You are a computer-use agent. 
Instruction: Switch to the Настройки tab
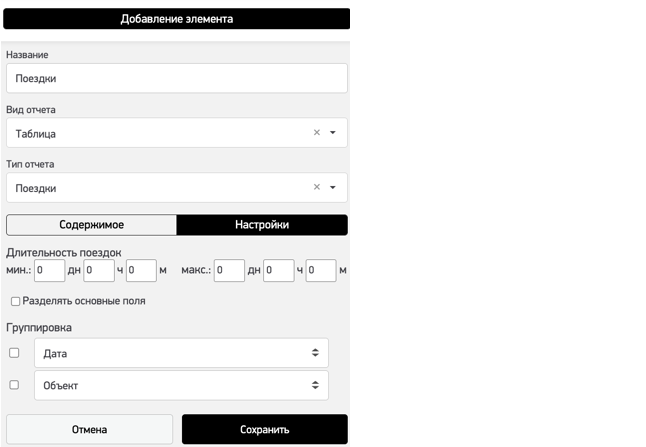point(262,225)
